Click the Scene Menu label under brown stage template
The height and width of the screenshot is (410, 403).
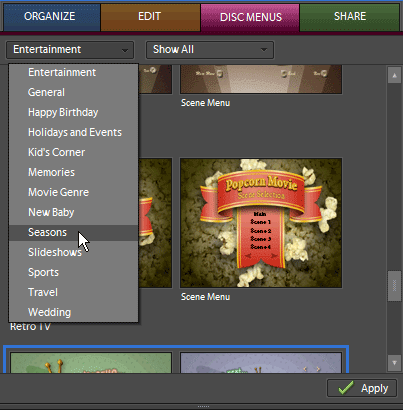205,103
